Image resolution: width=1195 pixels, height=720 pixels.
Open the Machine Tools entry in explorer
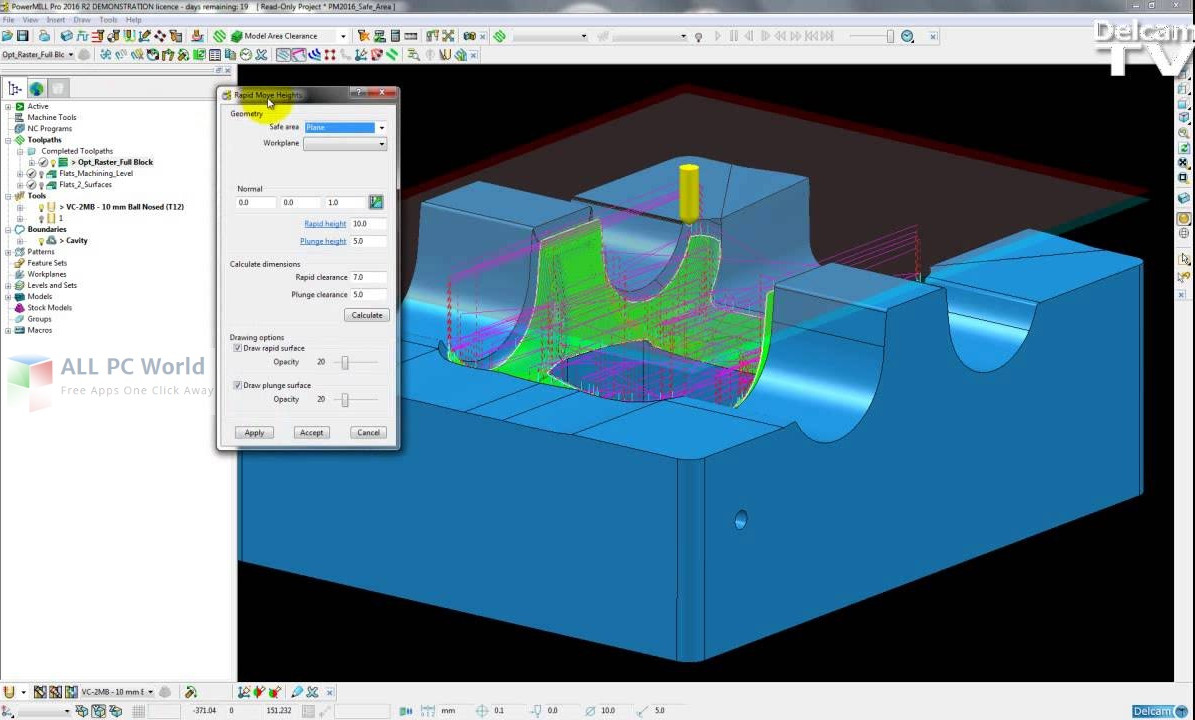pos(20,117)
